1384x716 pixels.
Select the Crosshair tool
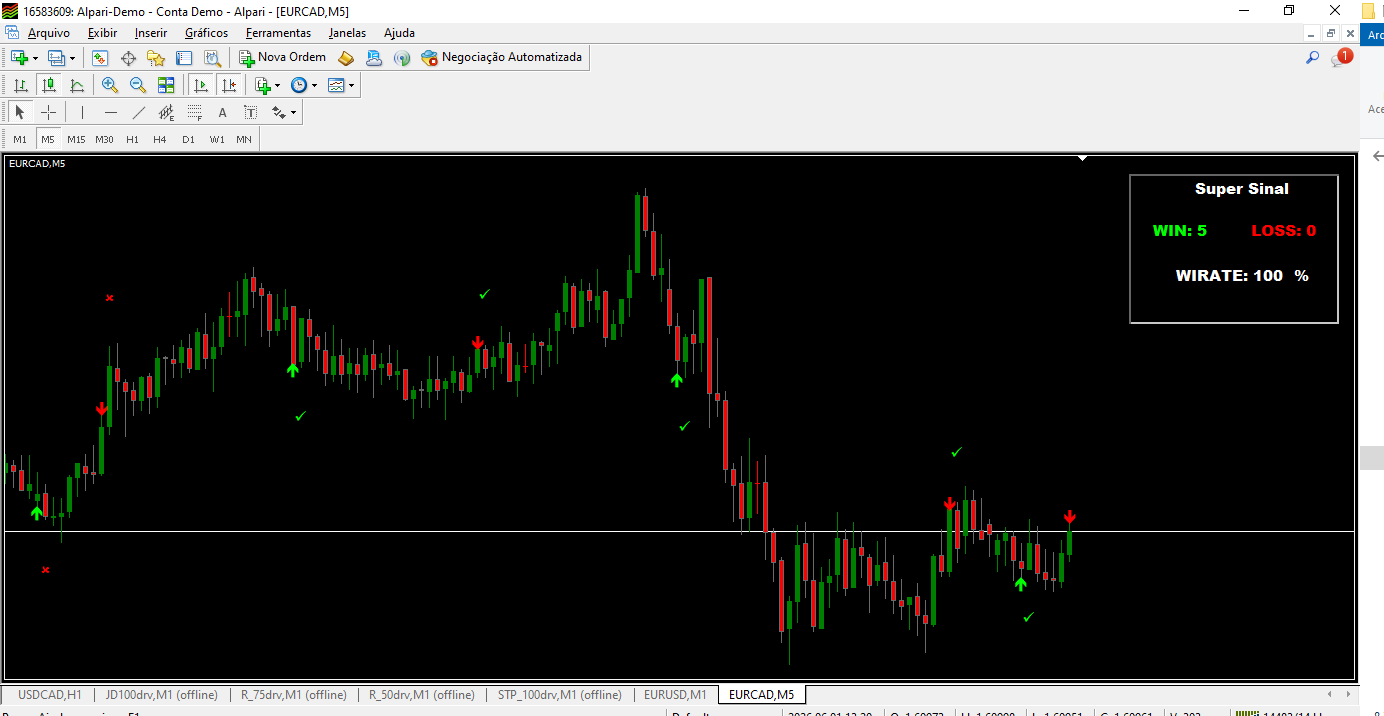click(48, 112)
